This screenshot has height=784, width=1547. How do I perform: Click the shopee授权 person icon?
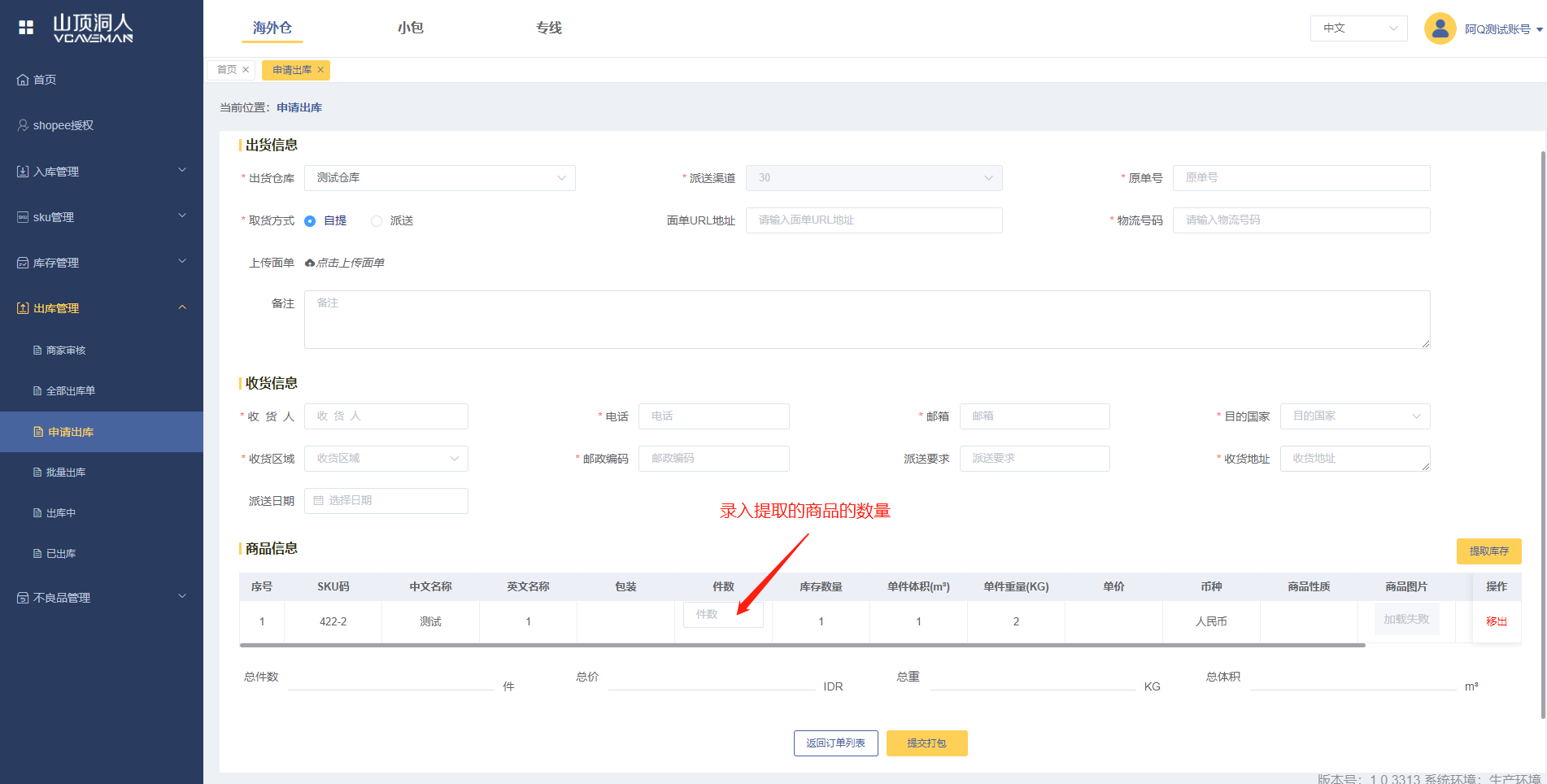pos(23,125)
